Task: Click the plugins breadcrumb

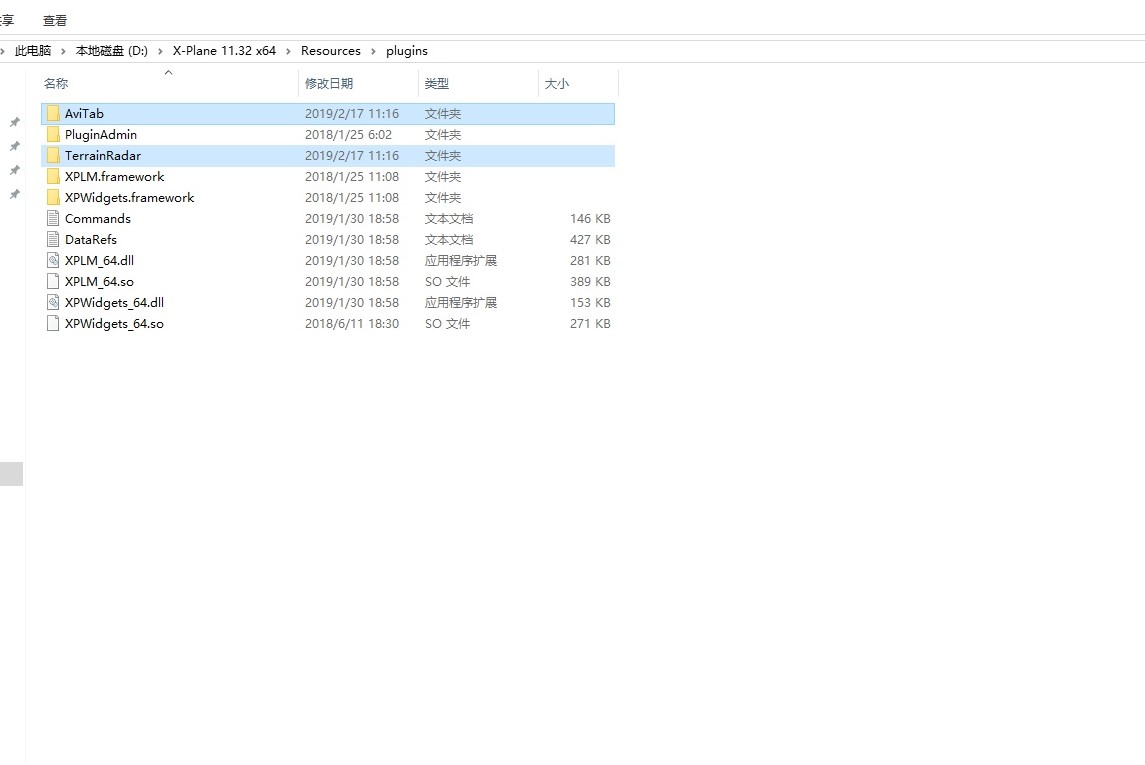Action: tap(407, 51)
